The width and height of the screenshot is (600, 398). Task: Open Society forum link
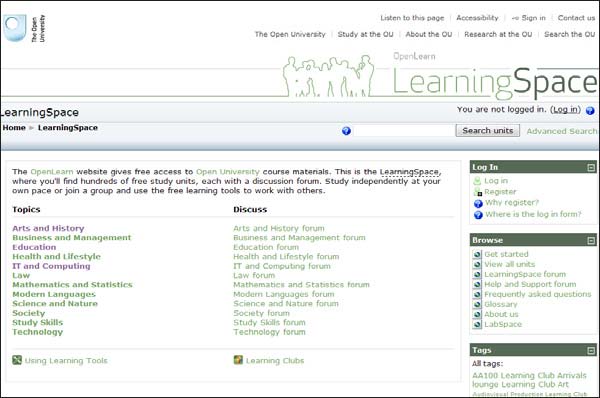point(261,313)
